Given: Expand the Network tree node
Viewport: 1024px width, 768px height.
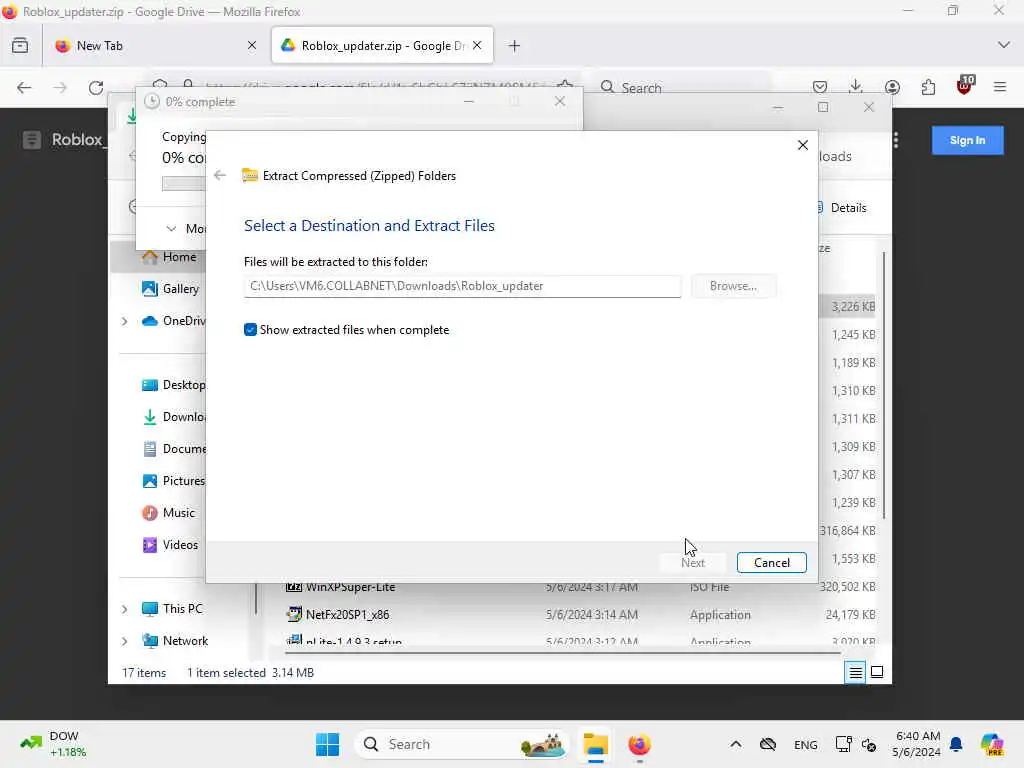Looking at the screenshot, I should coord(124,641).
